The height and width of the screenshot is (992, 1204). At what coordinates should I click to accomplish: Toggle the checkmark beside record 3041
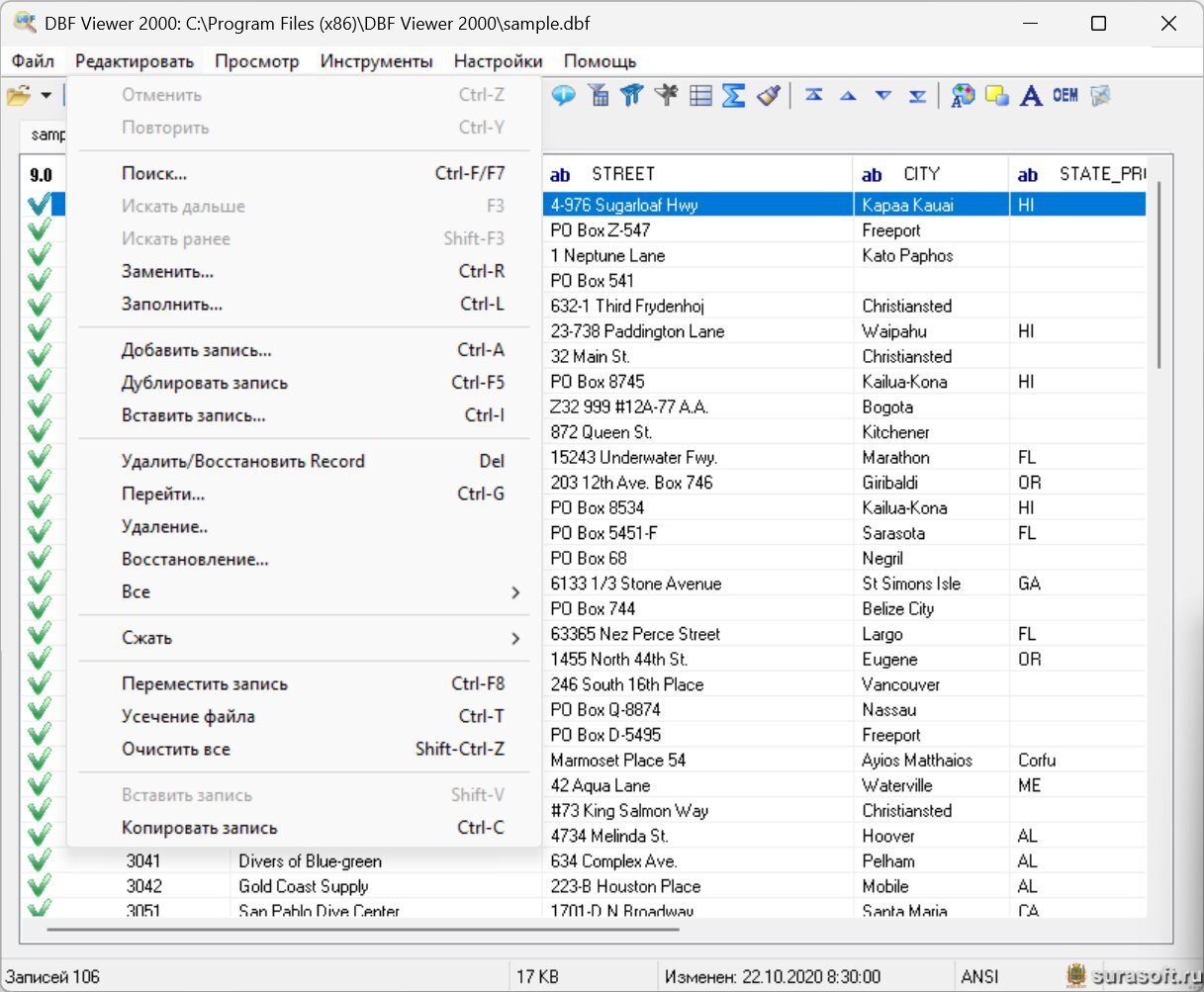(x=40, y=861)
